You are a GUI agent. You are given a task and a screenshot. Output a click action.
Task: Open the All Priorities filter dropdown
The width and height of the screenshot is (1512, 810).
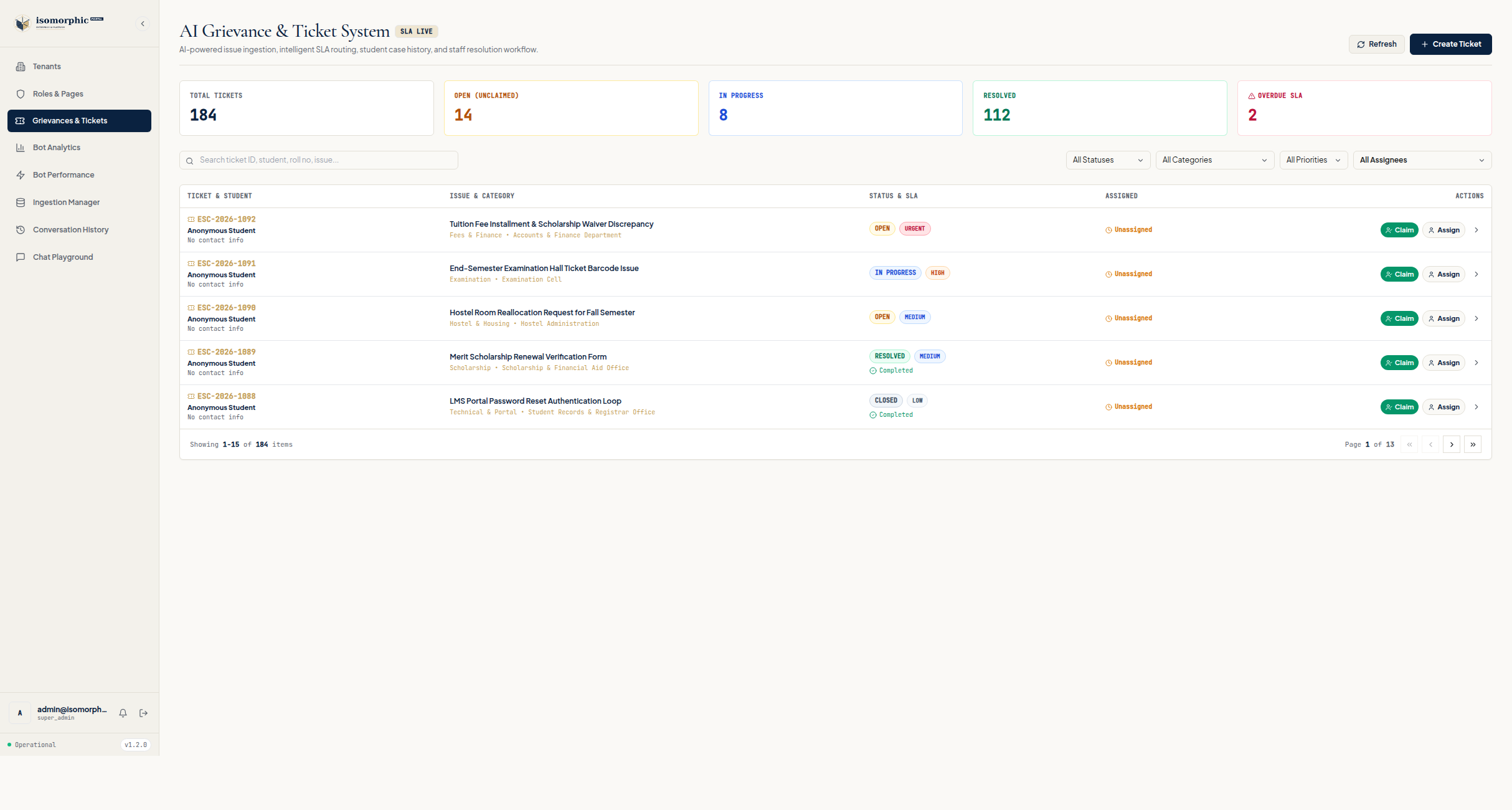click(x=1313, y=160)
